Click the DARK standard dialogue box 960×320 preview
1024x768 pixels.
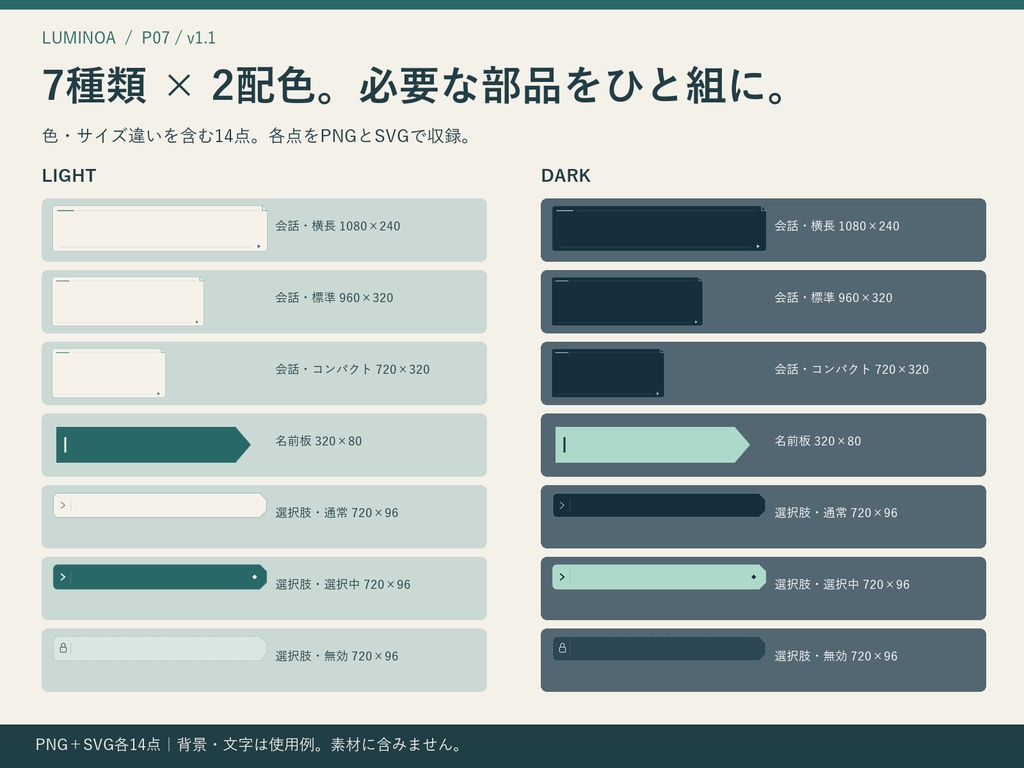tap(627, 301)
